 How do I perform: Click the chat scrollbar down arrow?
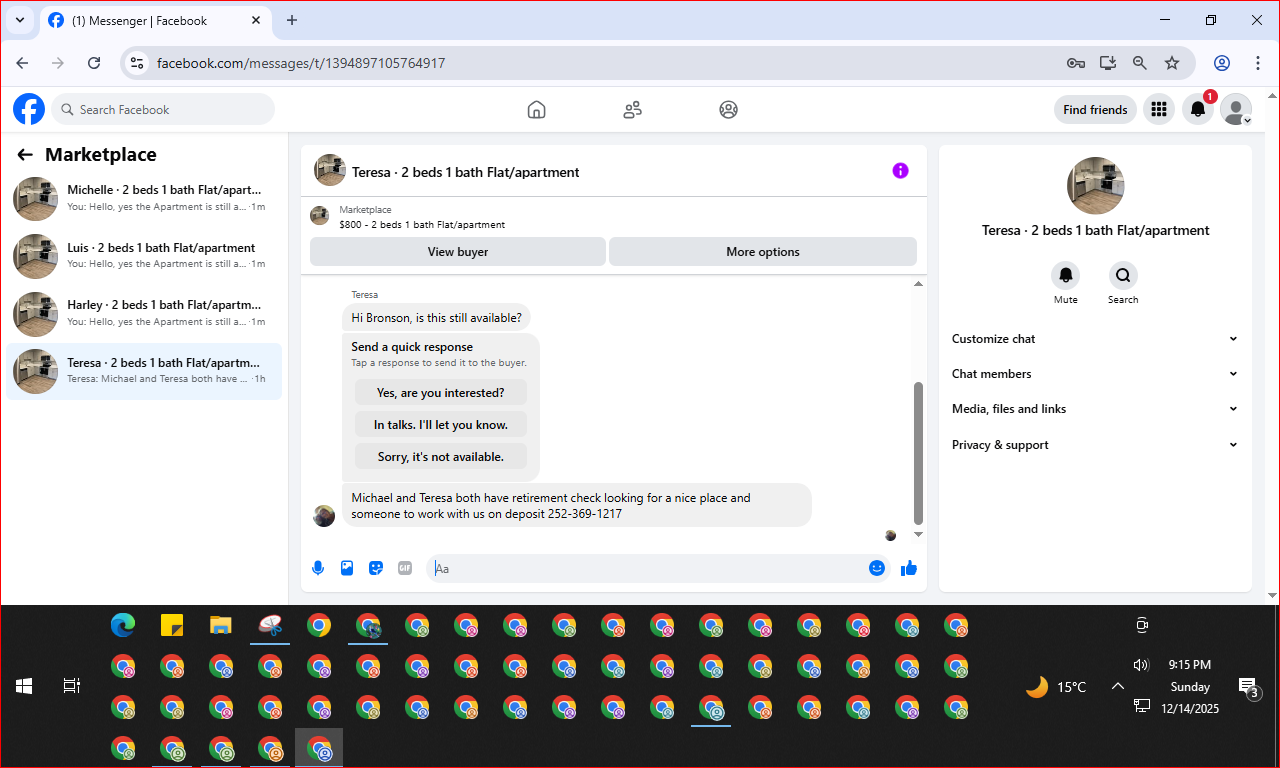918,534
